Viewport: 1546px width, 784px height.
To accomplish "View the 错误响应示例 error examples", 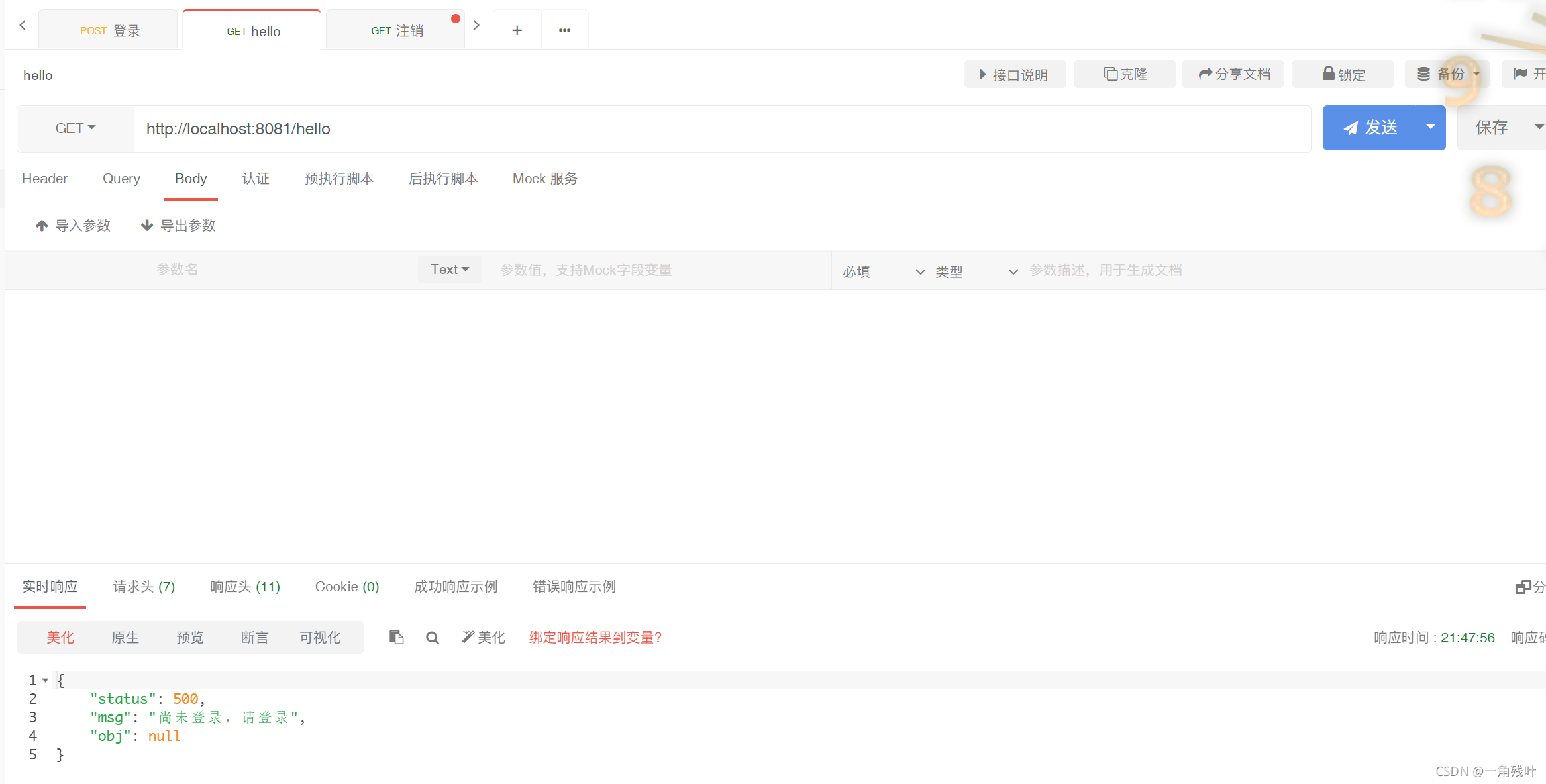I will coord(574,586).
